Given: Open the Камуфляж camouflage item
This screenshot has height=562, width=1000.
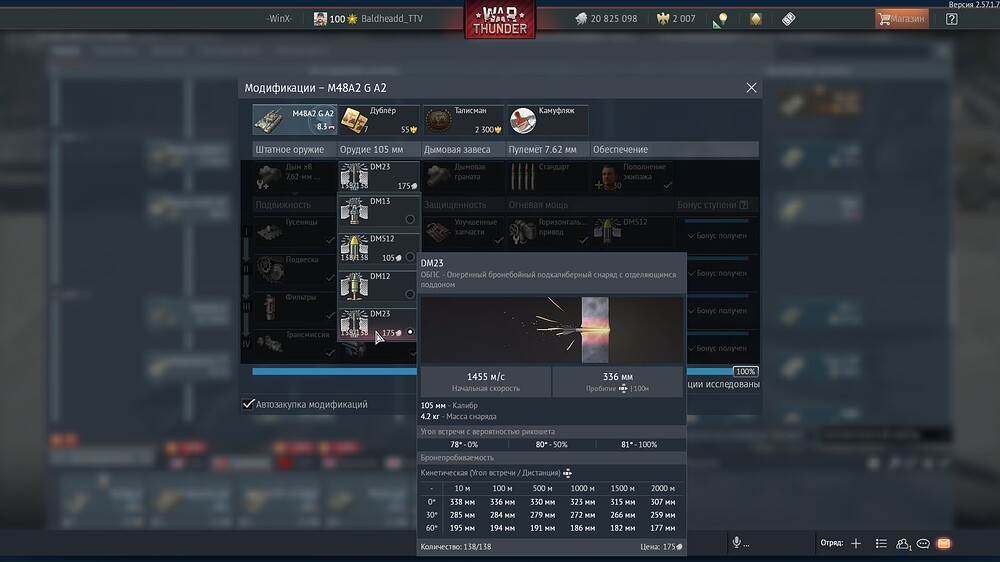Looking at the screenshot, I should click(x=547, y=119).
